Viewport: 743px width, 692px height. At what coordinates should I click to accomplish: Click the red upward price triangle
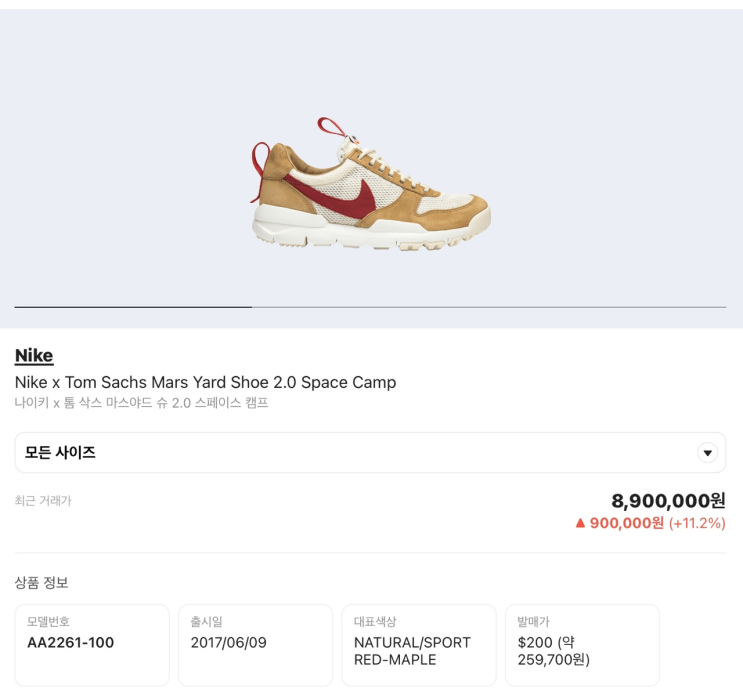(580, 523)
